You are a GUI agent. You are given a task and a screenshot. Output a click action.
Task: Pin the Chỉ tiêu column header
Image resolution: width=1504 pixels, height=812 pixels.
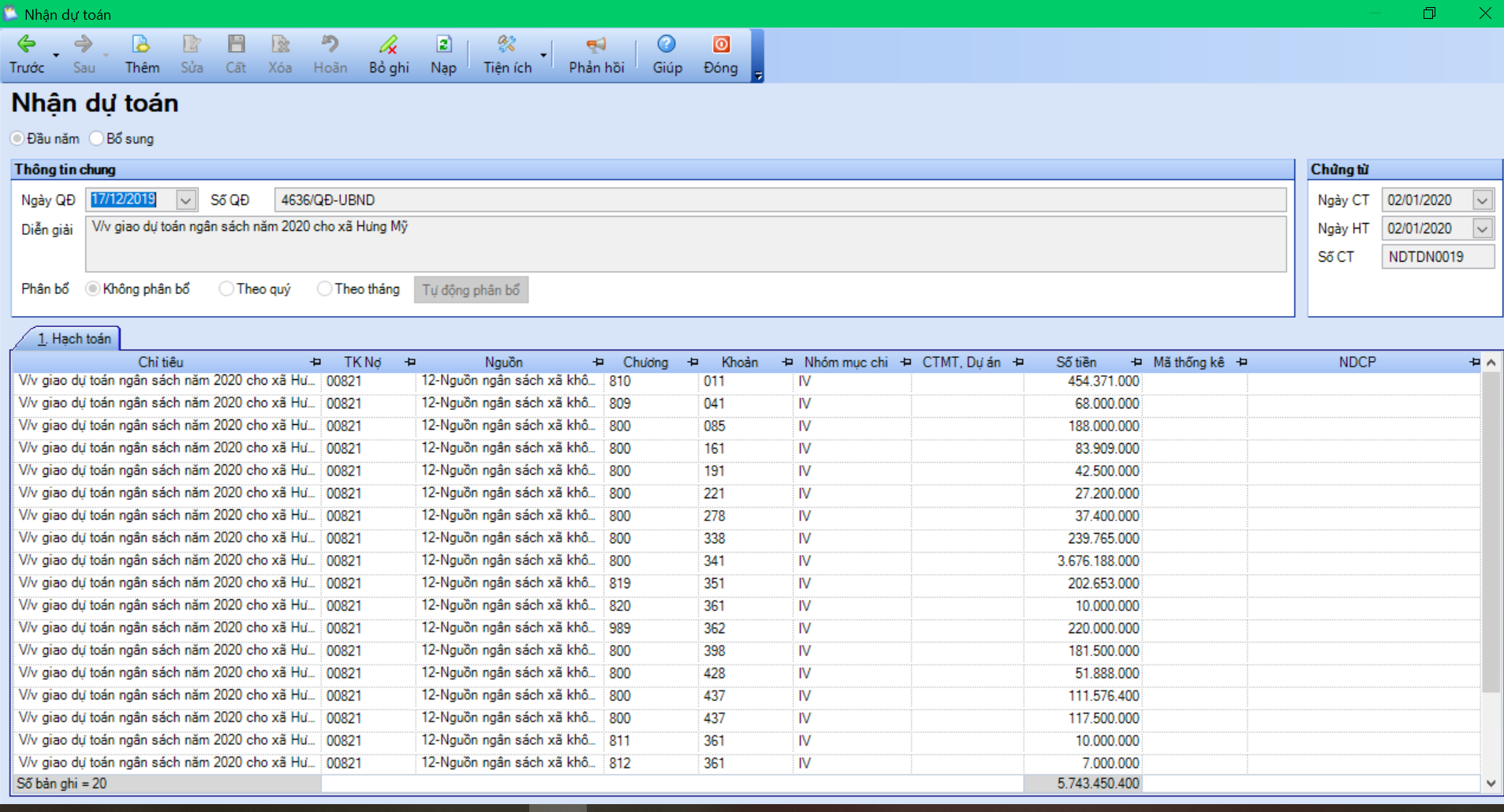coord(315,362)
